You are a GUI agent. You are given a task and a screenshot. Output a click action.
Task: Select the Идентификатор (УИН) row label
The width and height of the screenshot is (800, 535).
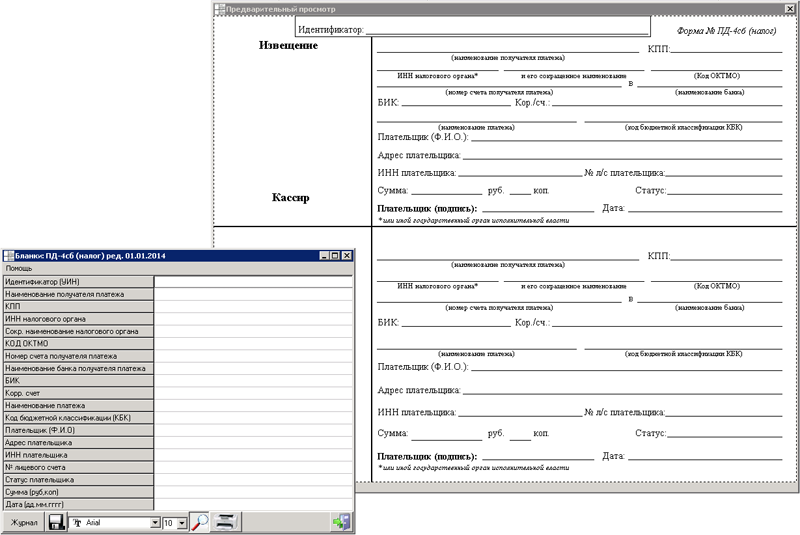78,282
